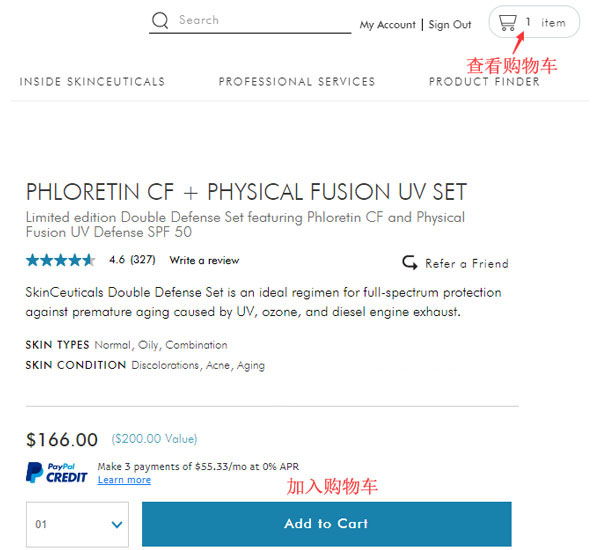Expand the quantity dropdown chevron
The width and height of the screenshot is (600, 550).
coord(117,524)
